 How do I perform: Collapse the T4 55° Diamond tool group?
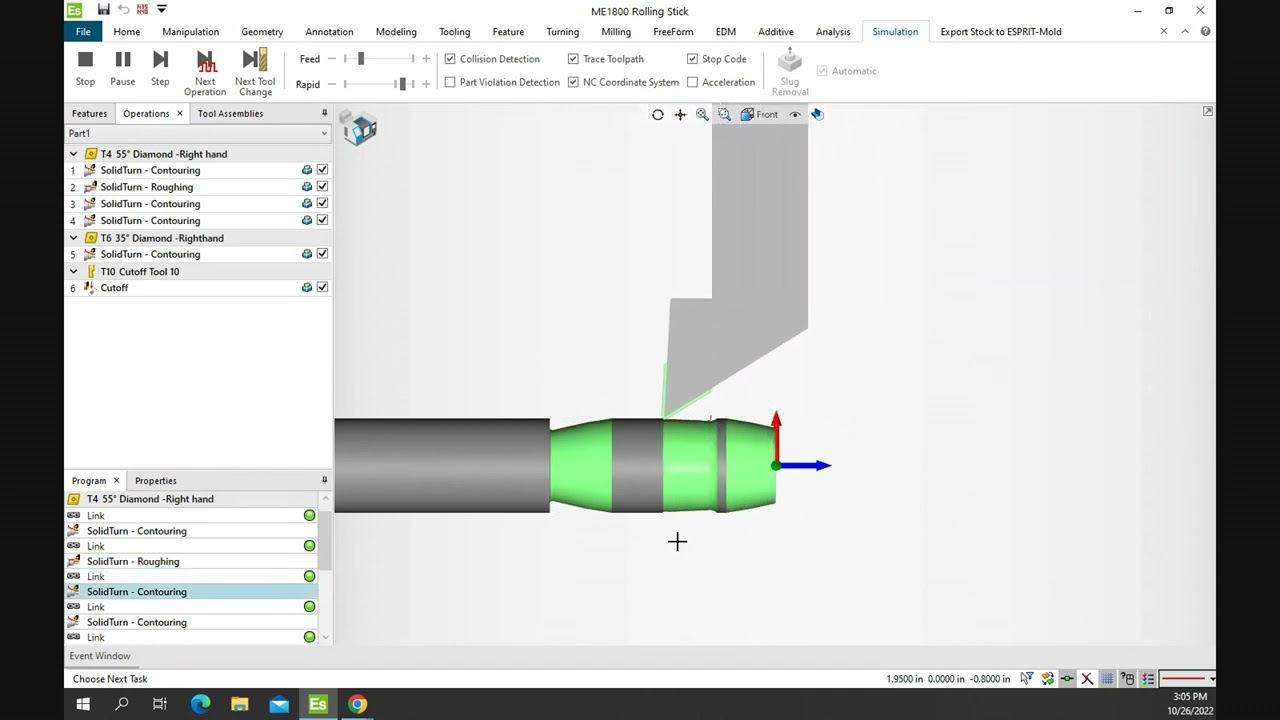pos(73,154)
